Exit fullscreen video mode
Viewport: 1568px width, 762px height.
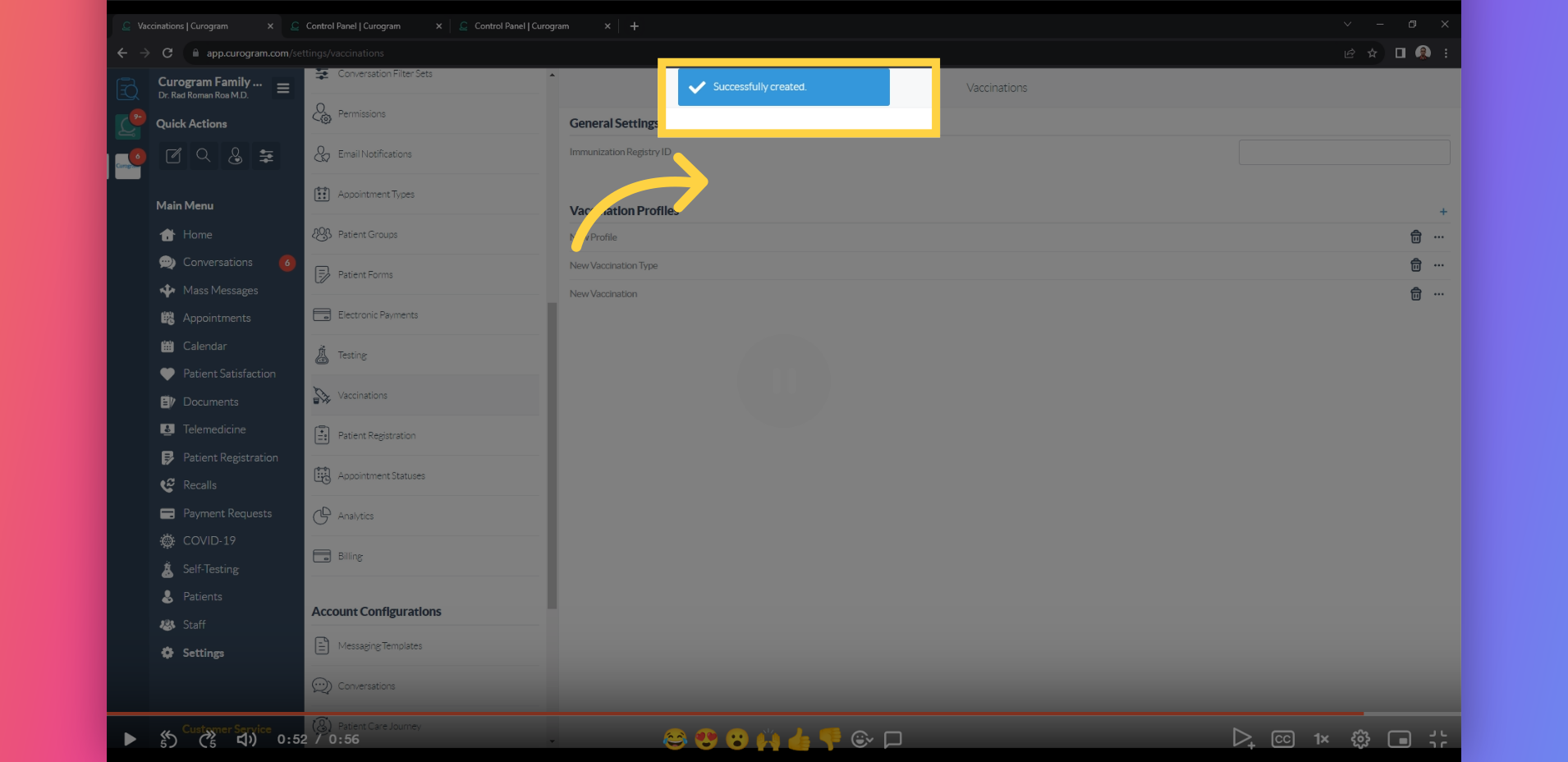point(1437,739)
